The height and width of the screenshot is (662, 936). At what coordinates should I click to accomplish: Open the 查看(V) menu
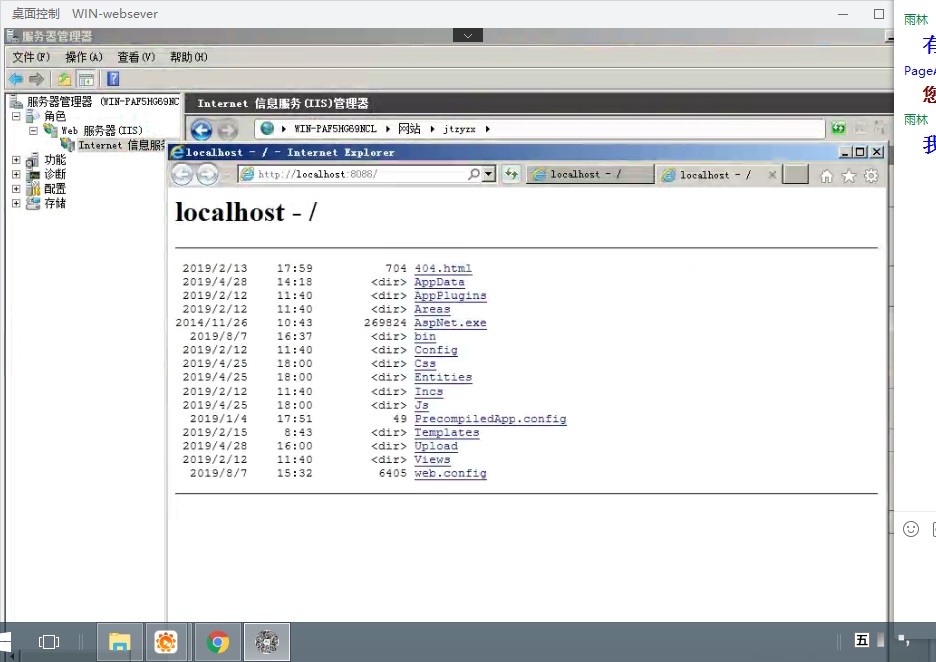(x=135, y=57)
